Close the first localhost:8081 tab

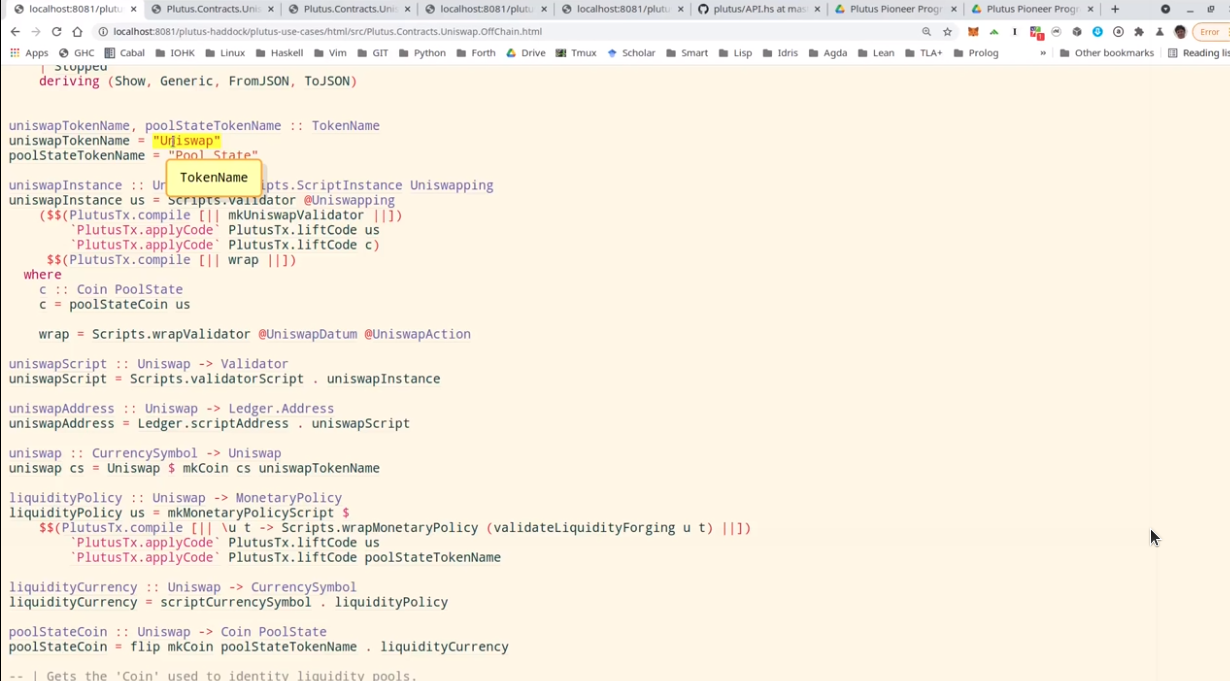[134, 9]
